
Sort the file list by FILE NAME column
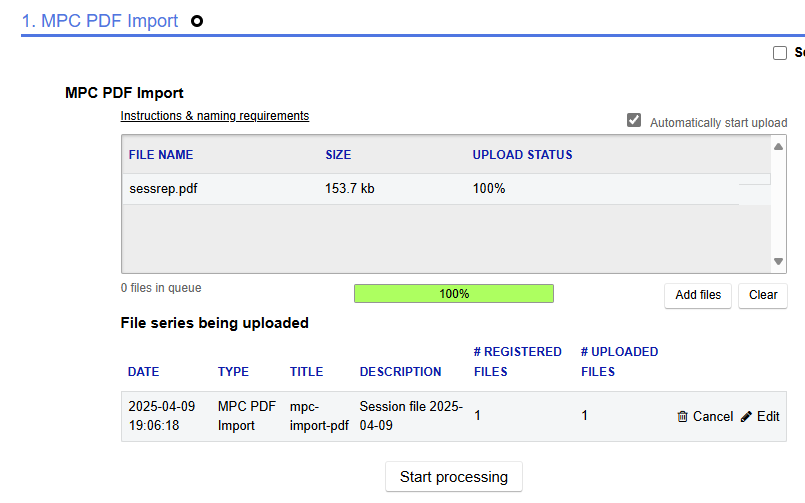coord(161,155)
